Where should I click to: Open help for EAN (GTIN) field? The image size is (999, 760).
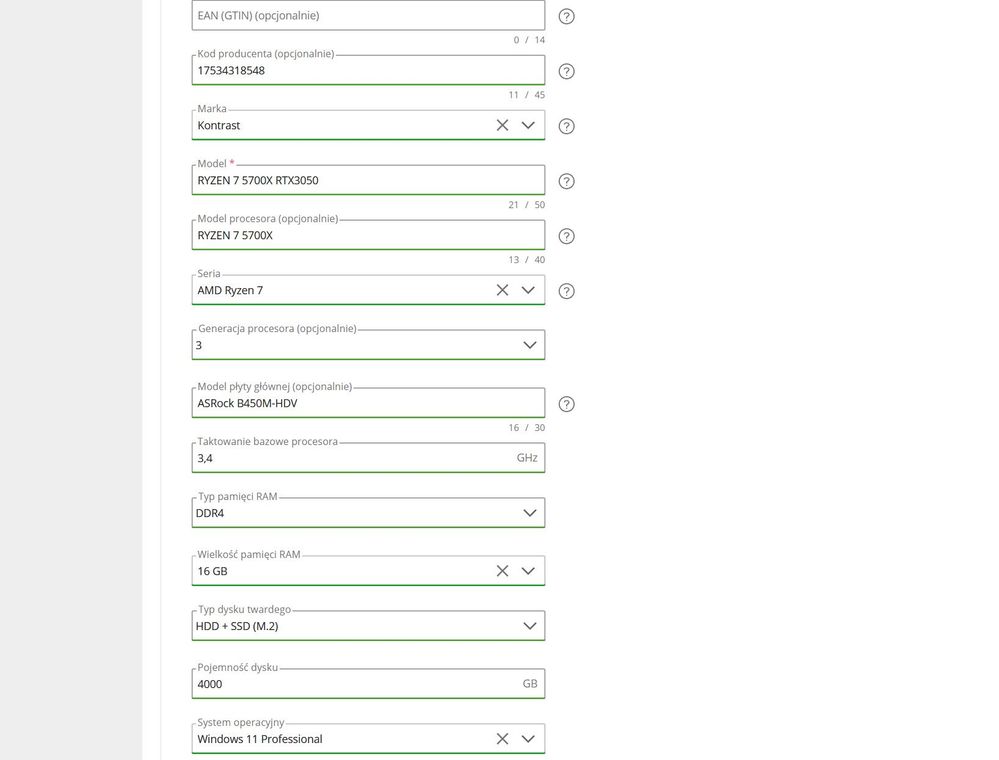tap(566, 17)
